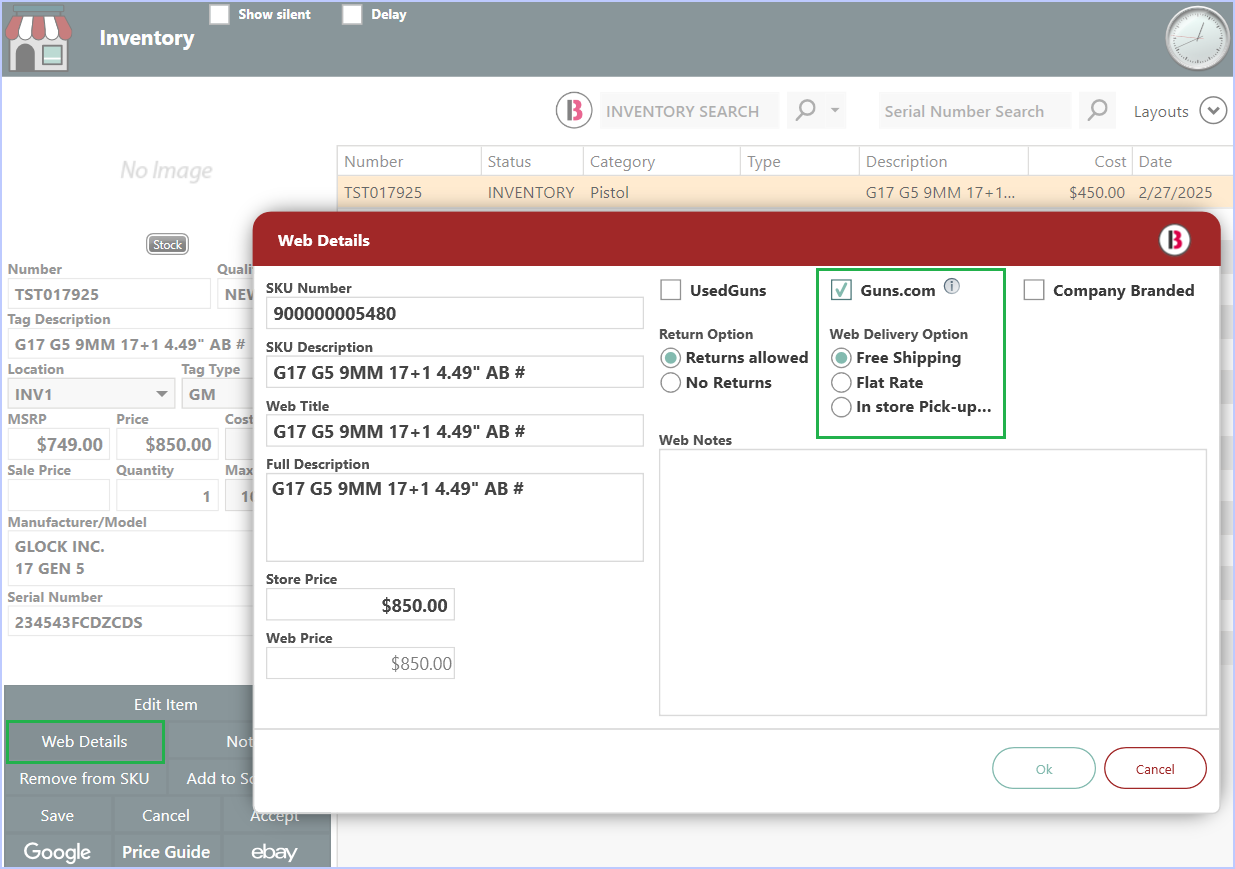Viewport: 1235px width, 869px height.
Task: Click the Ok button in Web Details
Action: click(x=1044, y=769)
